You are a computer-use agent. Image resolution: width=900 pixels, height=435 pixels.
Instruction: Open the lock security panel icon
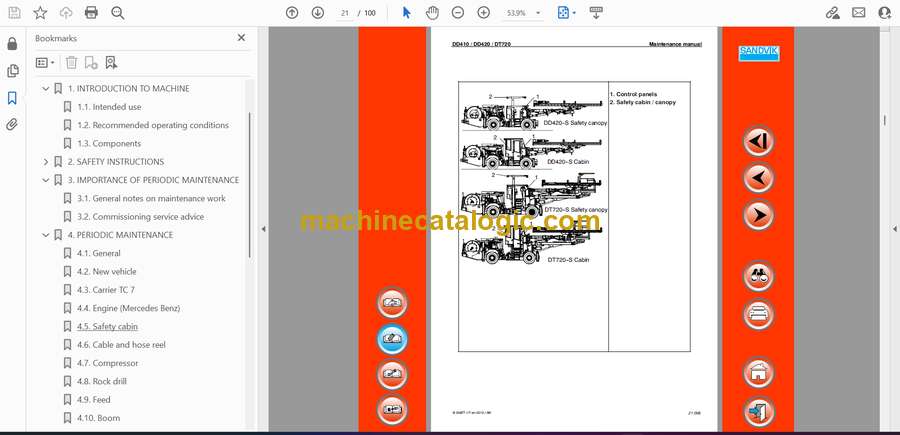[12, 44]
